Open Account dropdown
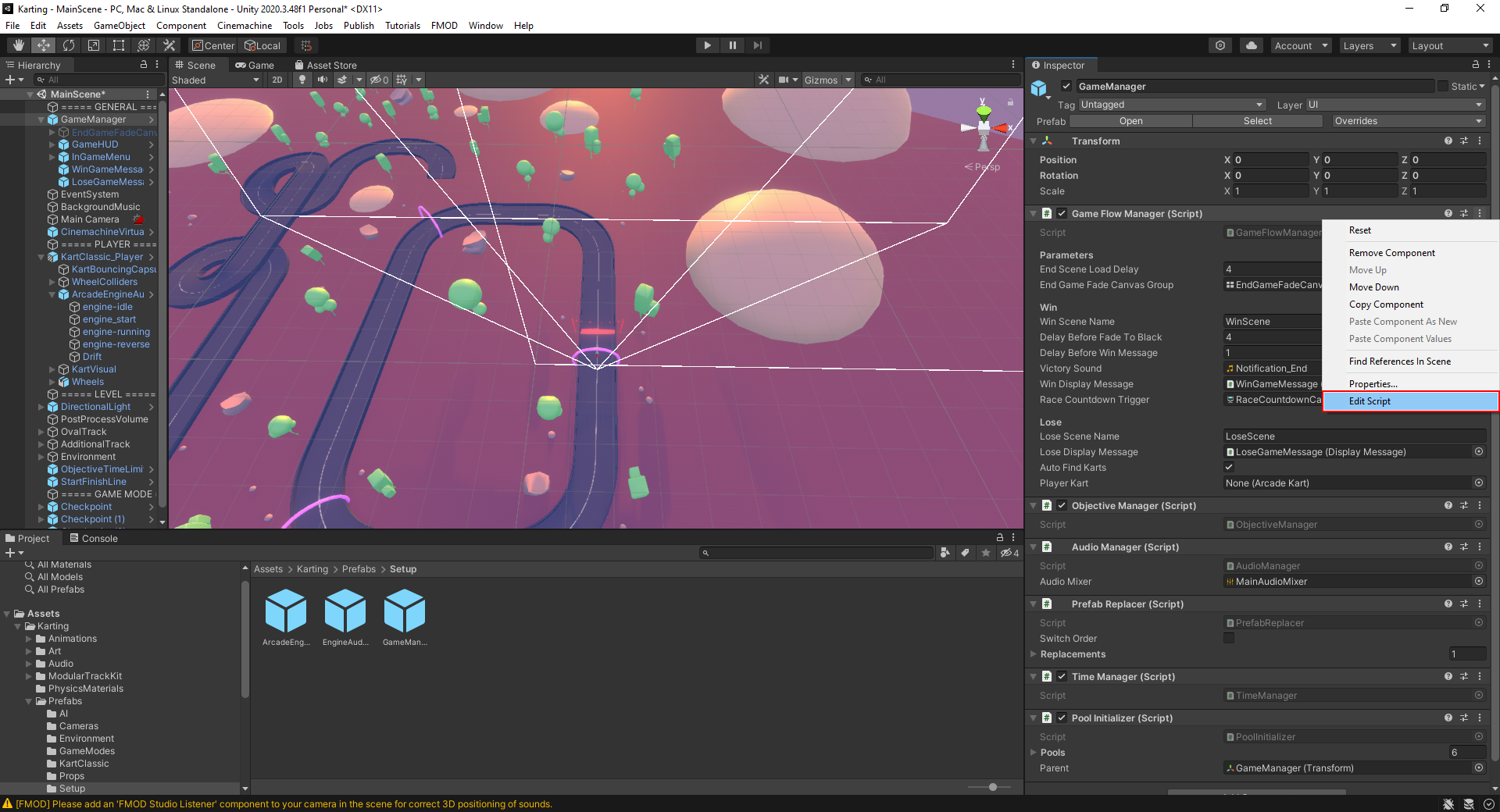Viewport: 1500px width, 812px height. pos(1301,45)
